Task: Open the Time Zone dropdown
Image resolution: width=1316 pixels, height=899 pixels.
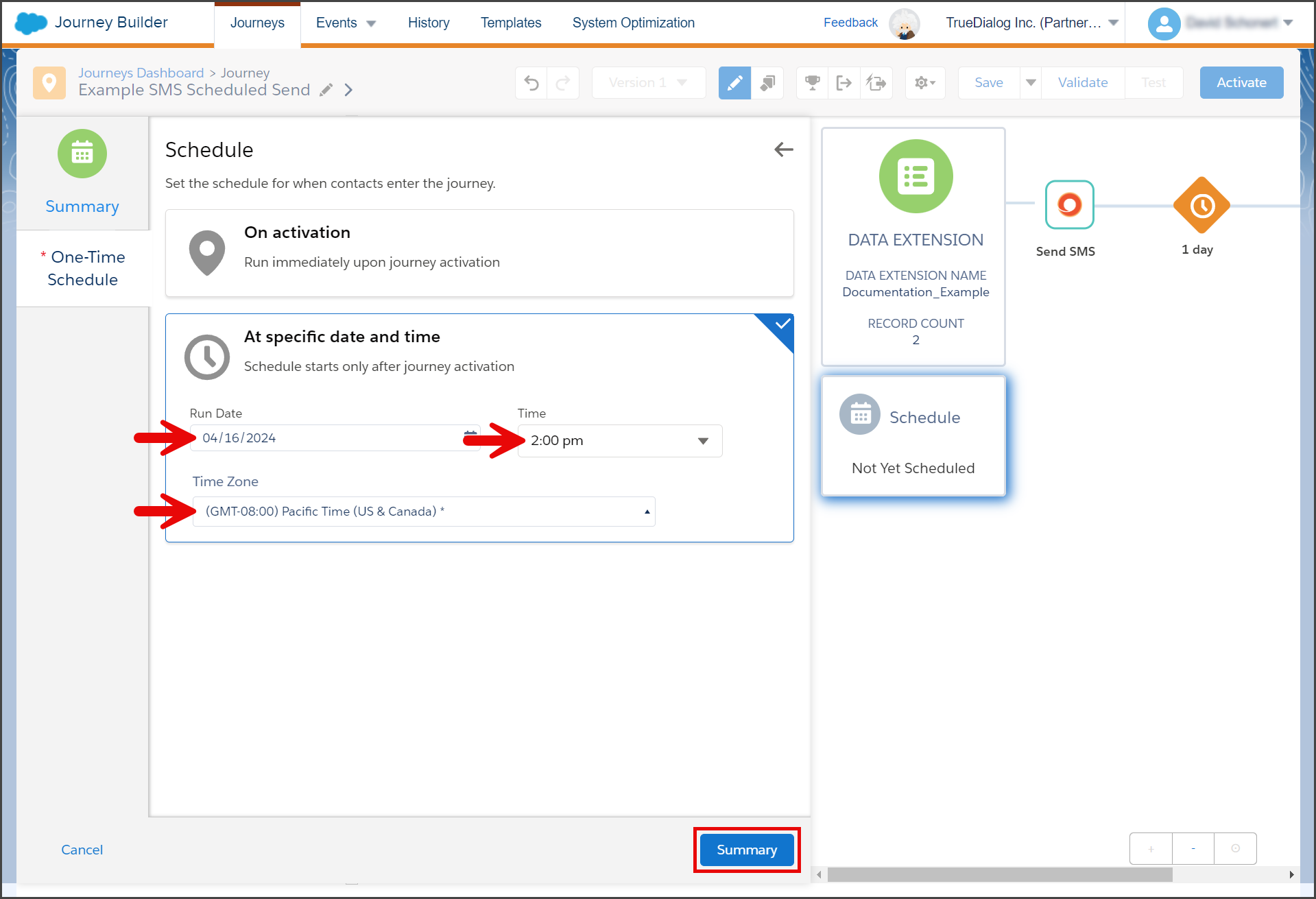Action: (424, 512)
